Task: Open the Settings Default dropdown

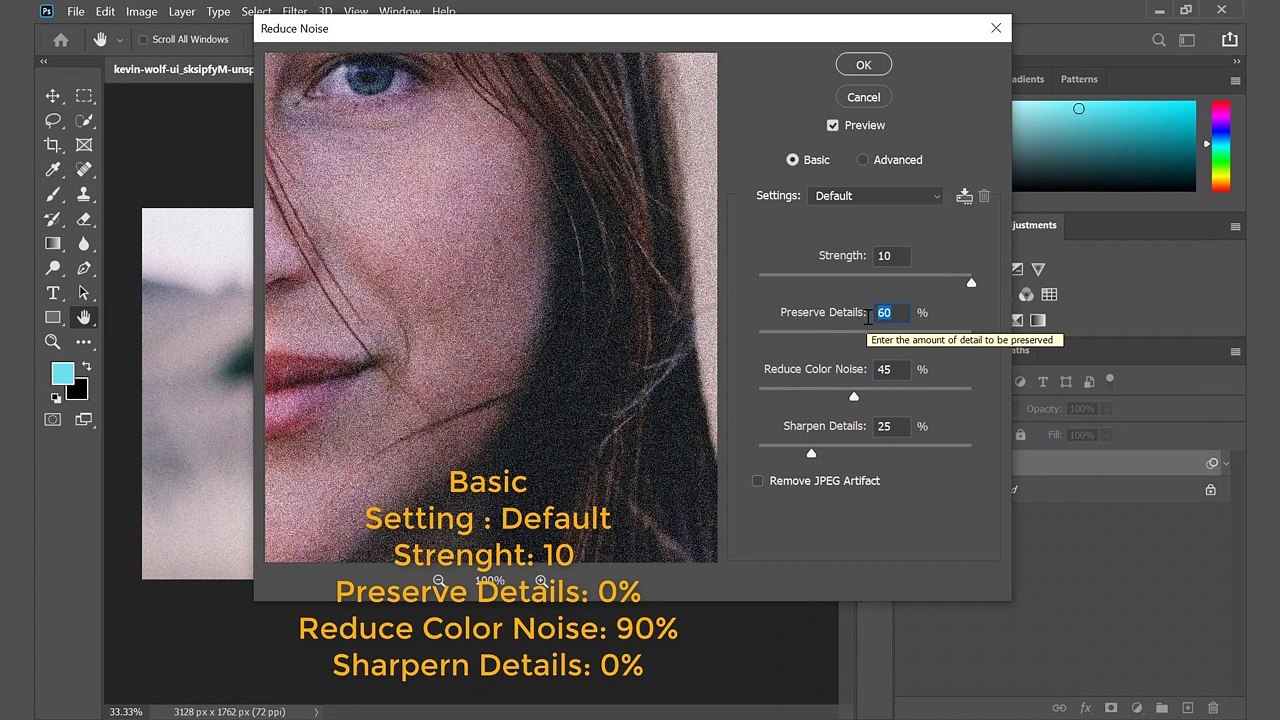Action: click(x=877, y=196)
